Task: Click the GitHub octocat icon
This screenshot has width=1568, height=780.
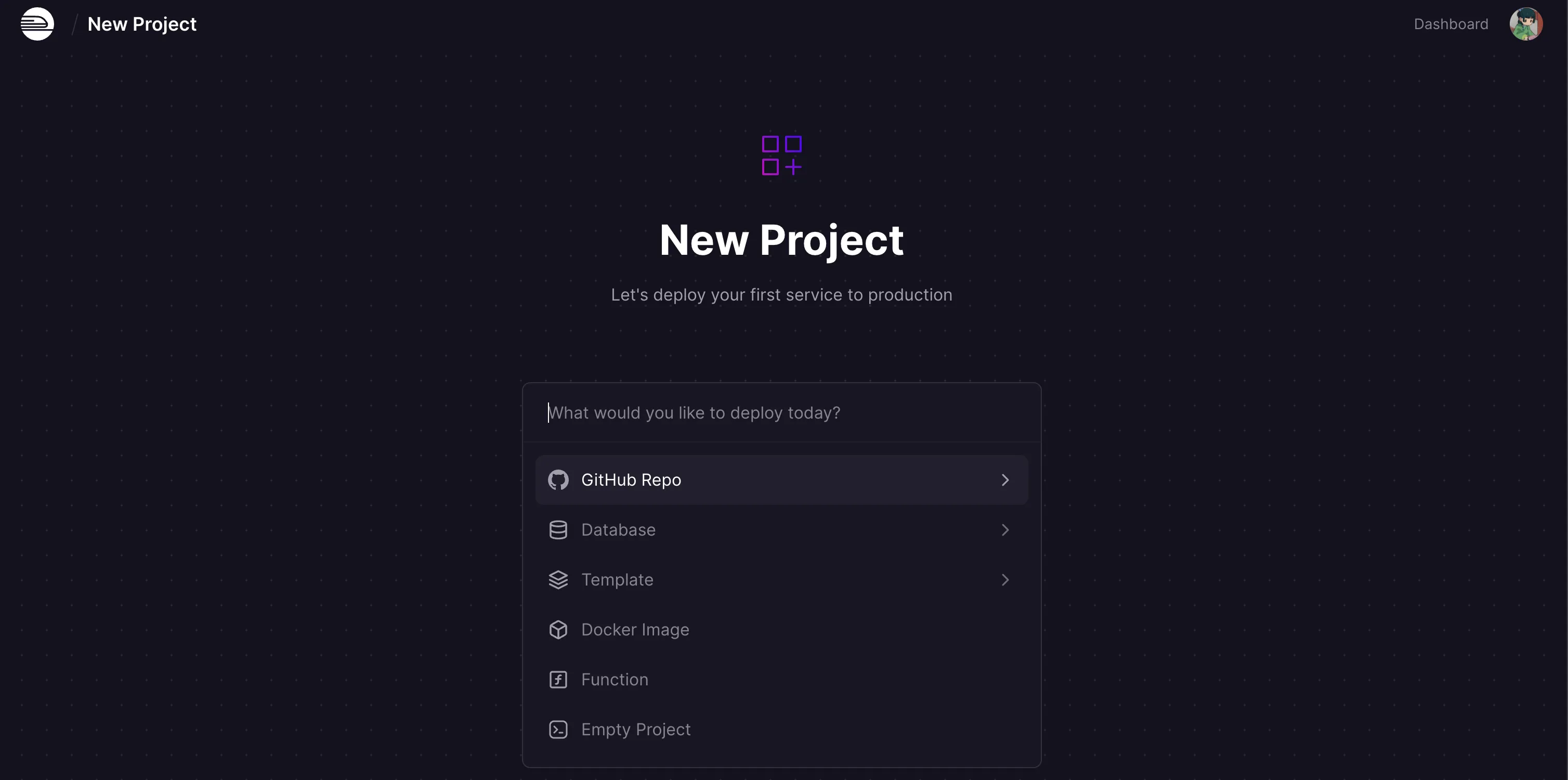Action: coord(557,480)
